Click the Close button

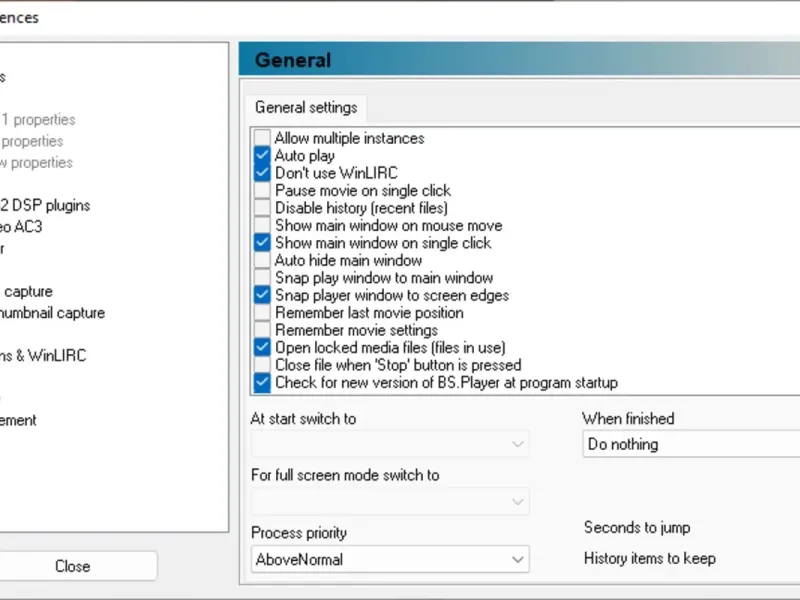click(72, 566)
